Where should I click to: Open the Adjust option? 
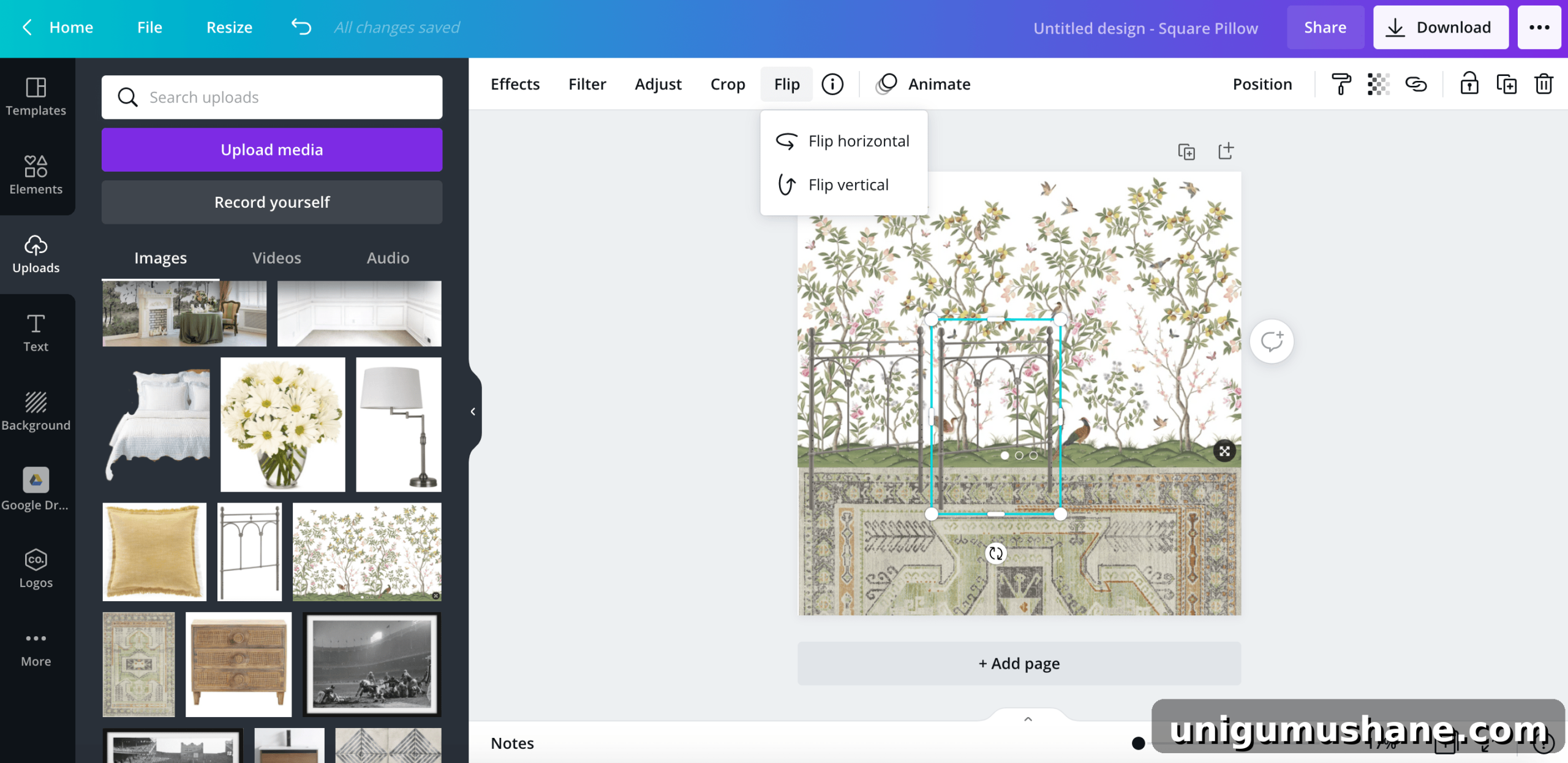click(x=658, y=84)
